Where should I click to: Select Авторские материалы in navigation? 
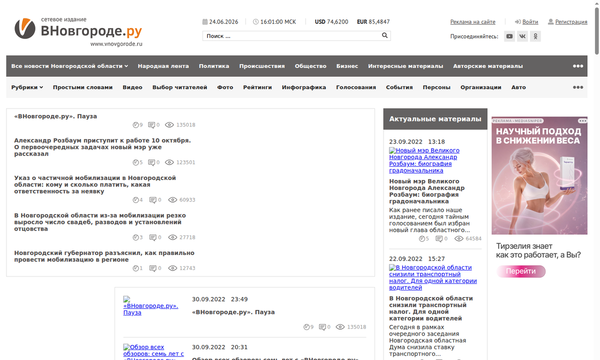coord(488,66)
